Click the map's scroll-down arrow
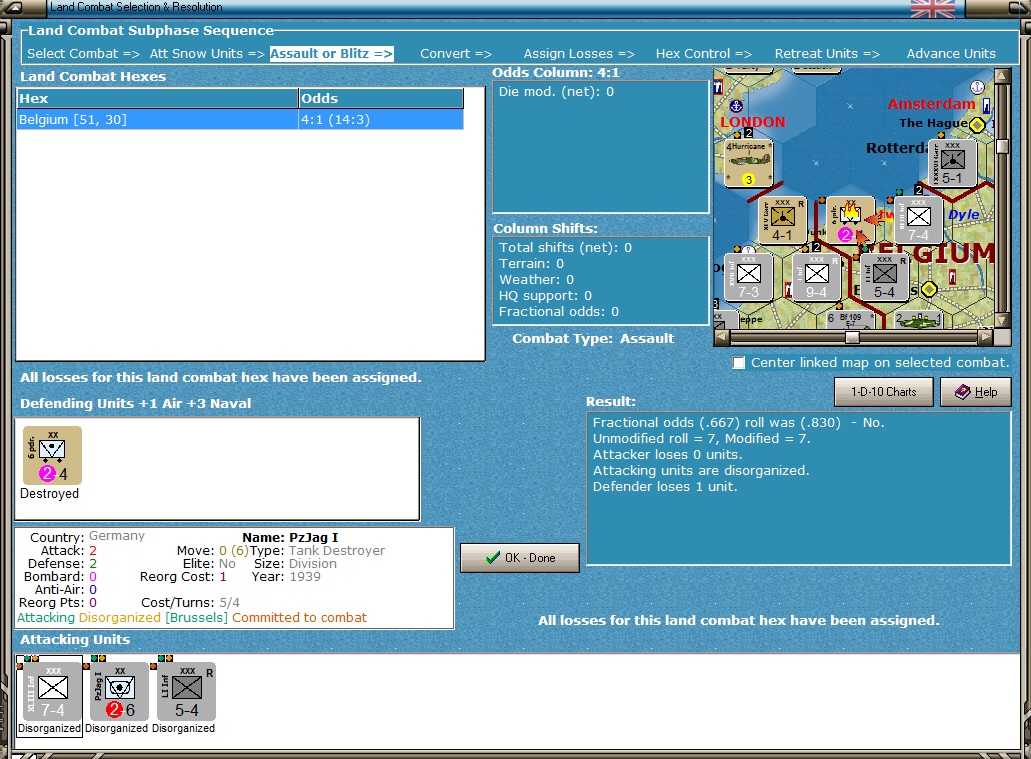This screenshot has width=1031, height=759. [x=1002, y=320]
